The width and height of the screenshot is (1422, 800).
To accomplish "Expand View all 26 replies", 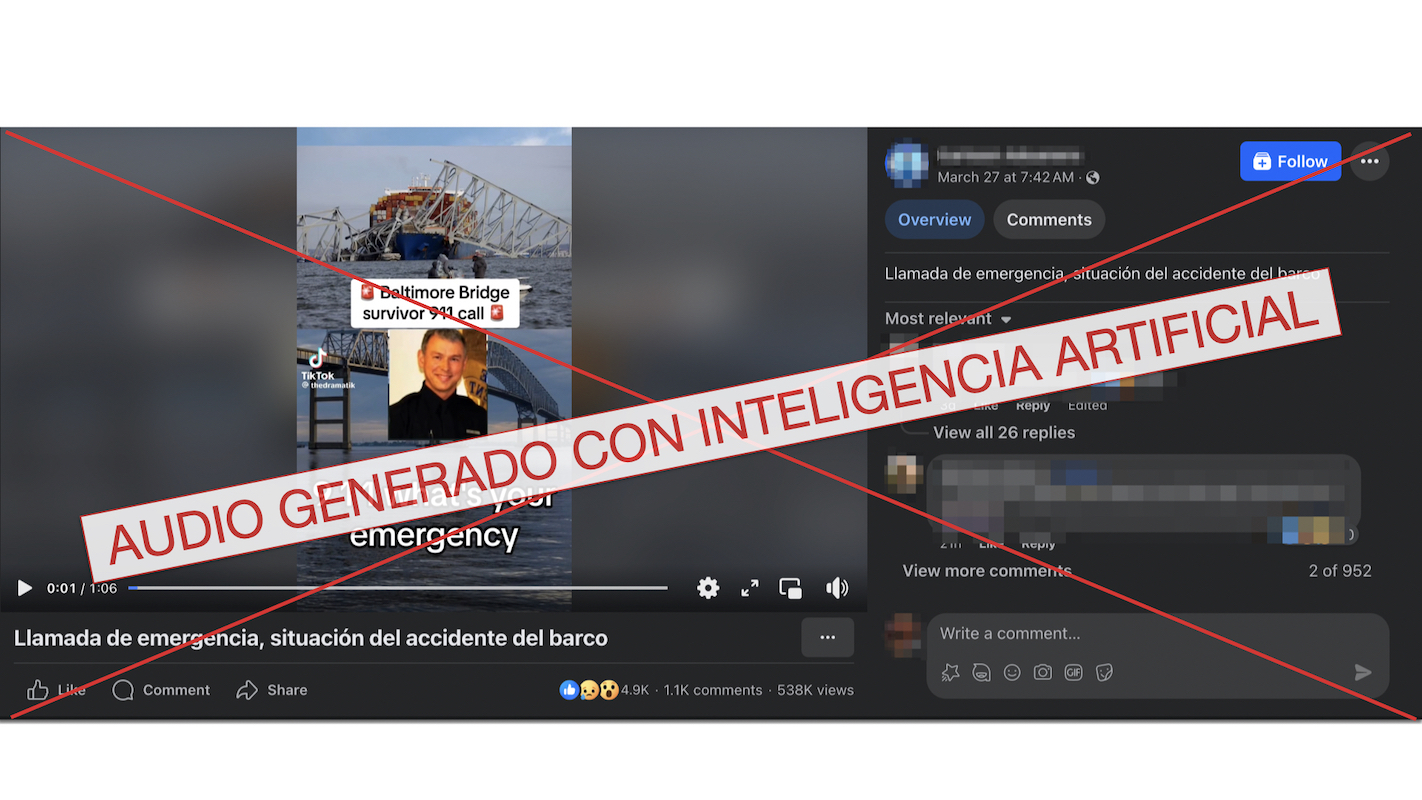I will pos(1003,432).
